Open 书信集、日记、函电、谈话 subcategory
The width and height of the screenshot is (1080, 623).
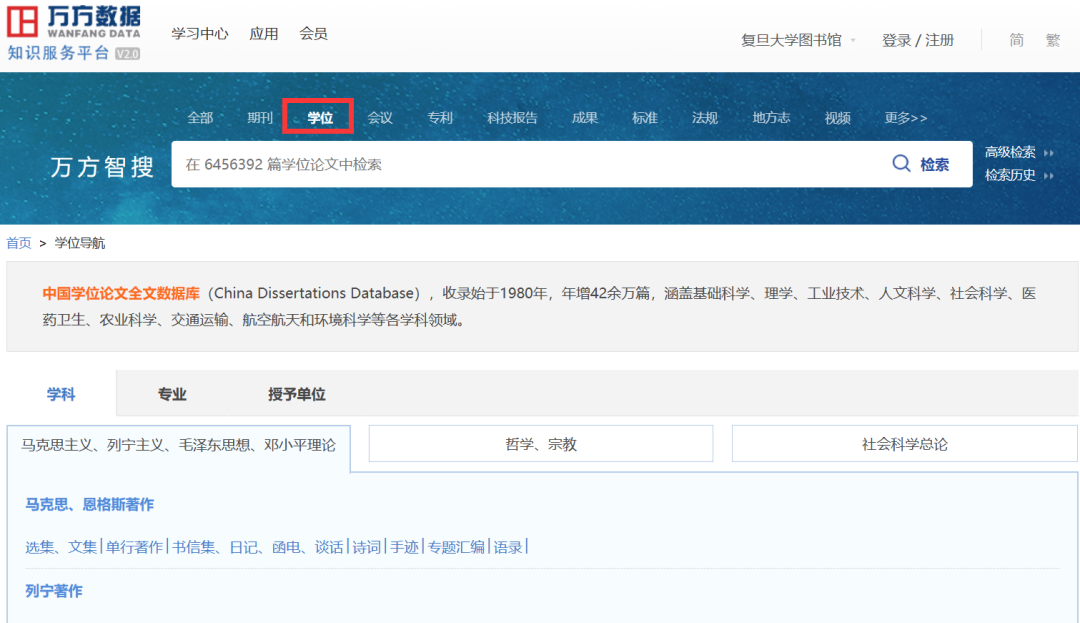click(x=258, y=547)
